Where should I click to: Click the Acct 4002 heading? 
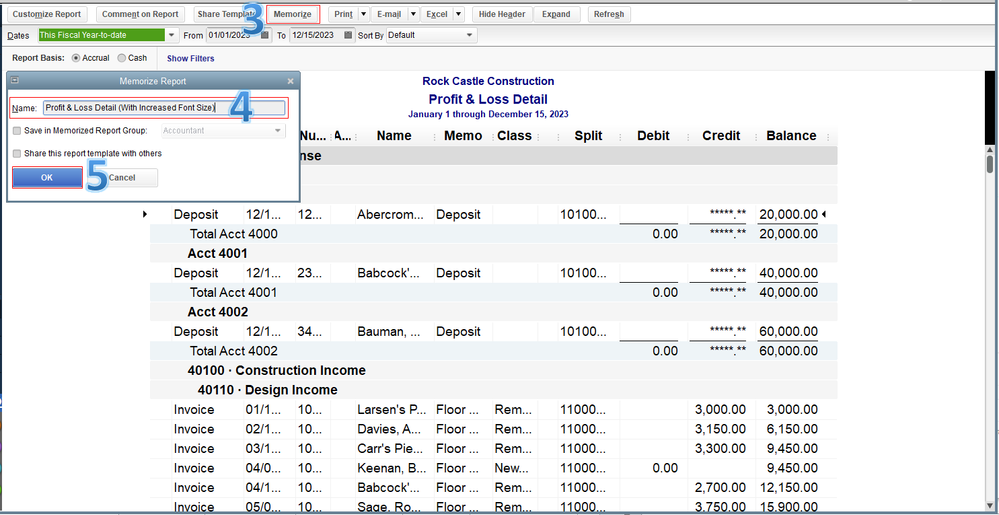pos(217,312)
